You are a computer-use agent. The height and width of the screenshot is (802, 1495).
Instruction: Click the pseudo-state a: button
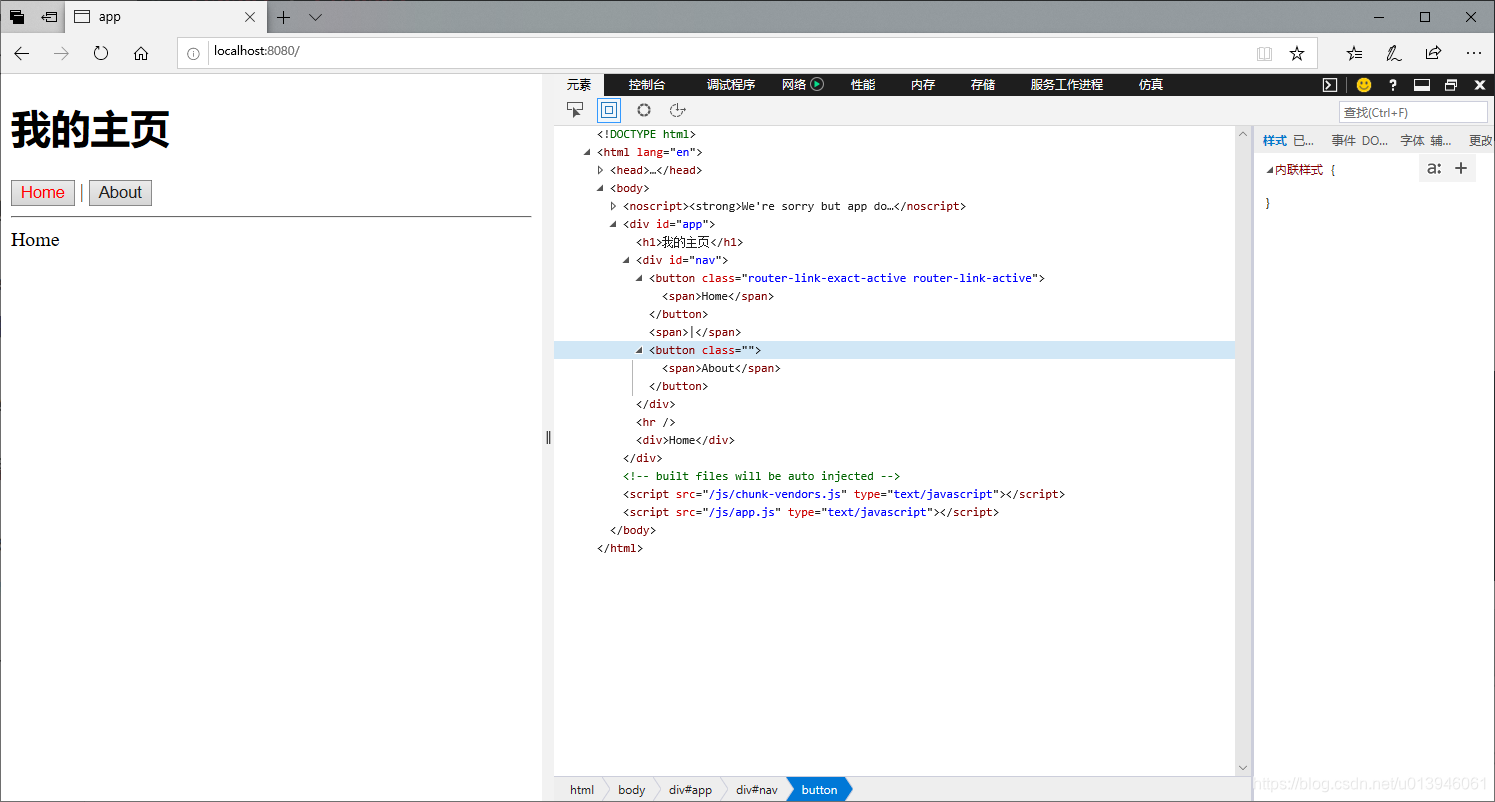[x=1434, y=168]
